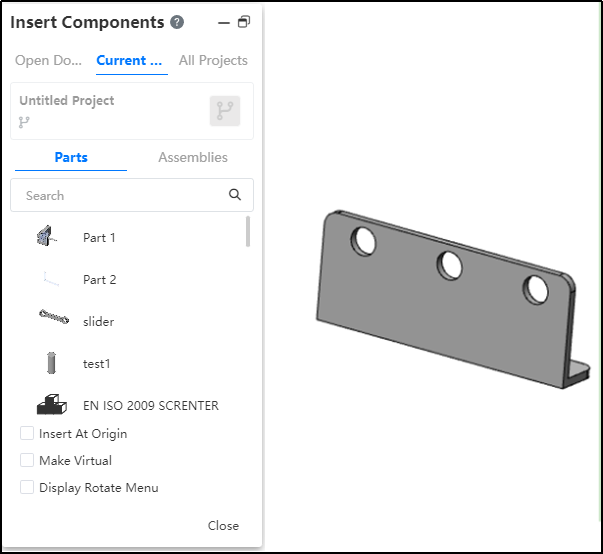Select the Part 1 thumbnail icon
Image resolution: width=603 pixels, height=554 pixels.
[48, 236]
